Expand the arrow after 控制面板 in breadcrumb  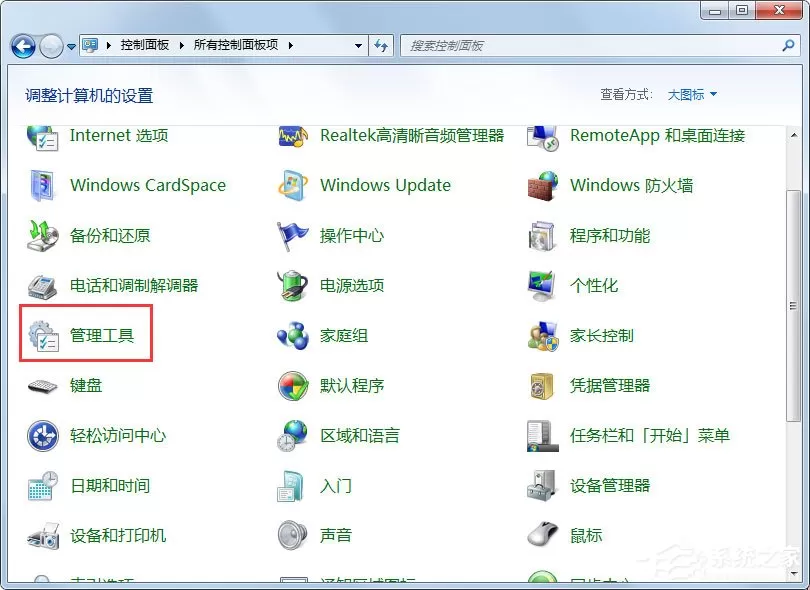tap(181, 45)
